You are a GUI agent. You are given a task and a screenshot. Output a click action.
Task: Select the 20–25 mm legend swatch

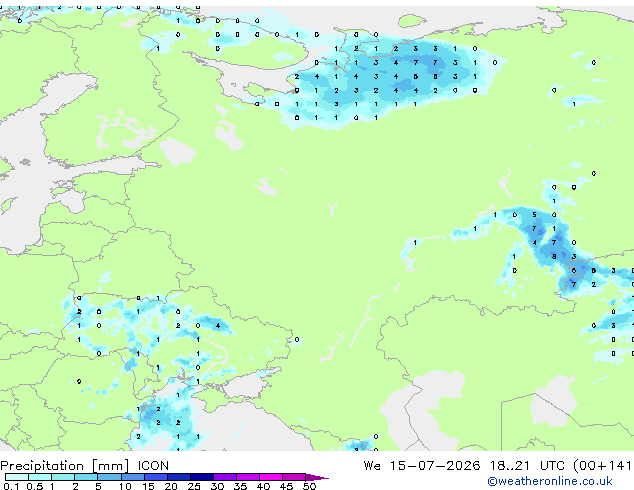178,477
